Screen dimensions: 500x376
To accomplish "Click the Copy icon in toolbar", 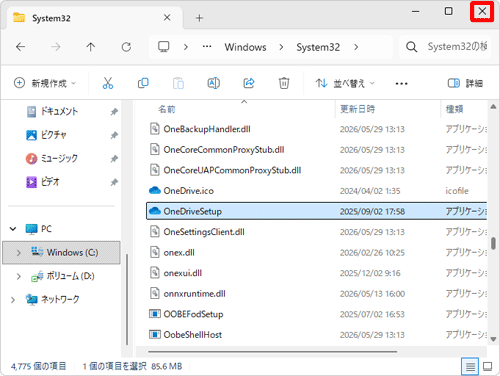I will coord(143,83).
